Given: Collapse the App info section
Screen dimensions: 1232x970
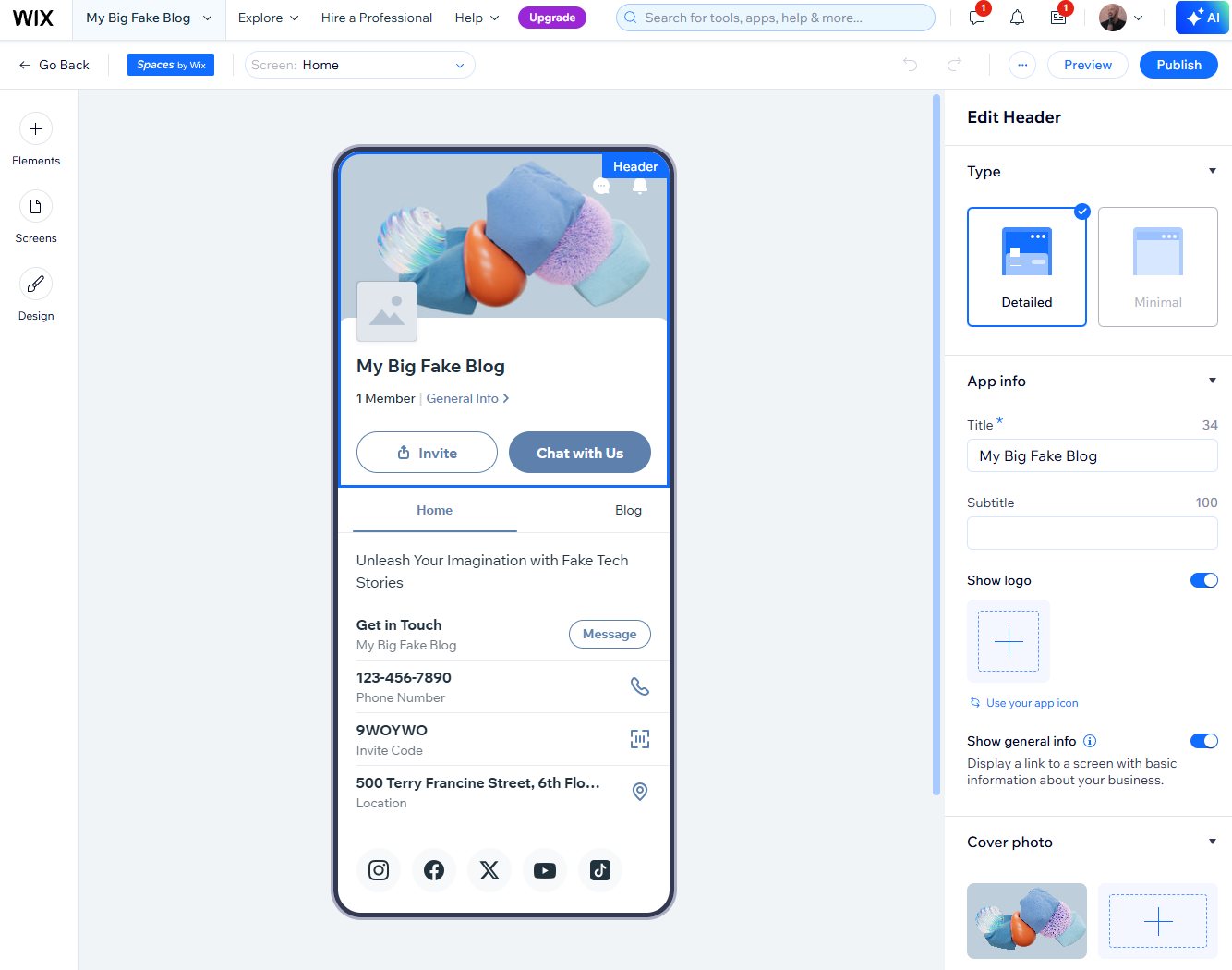Looking at the screenshot, I should pos(1213,380).
